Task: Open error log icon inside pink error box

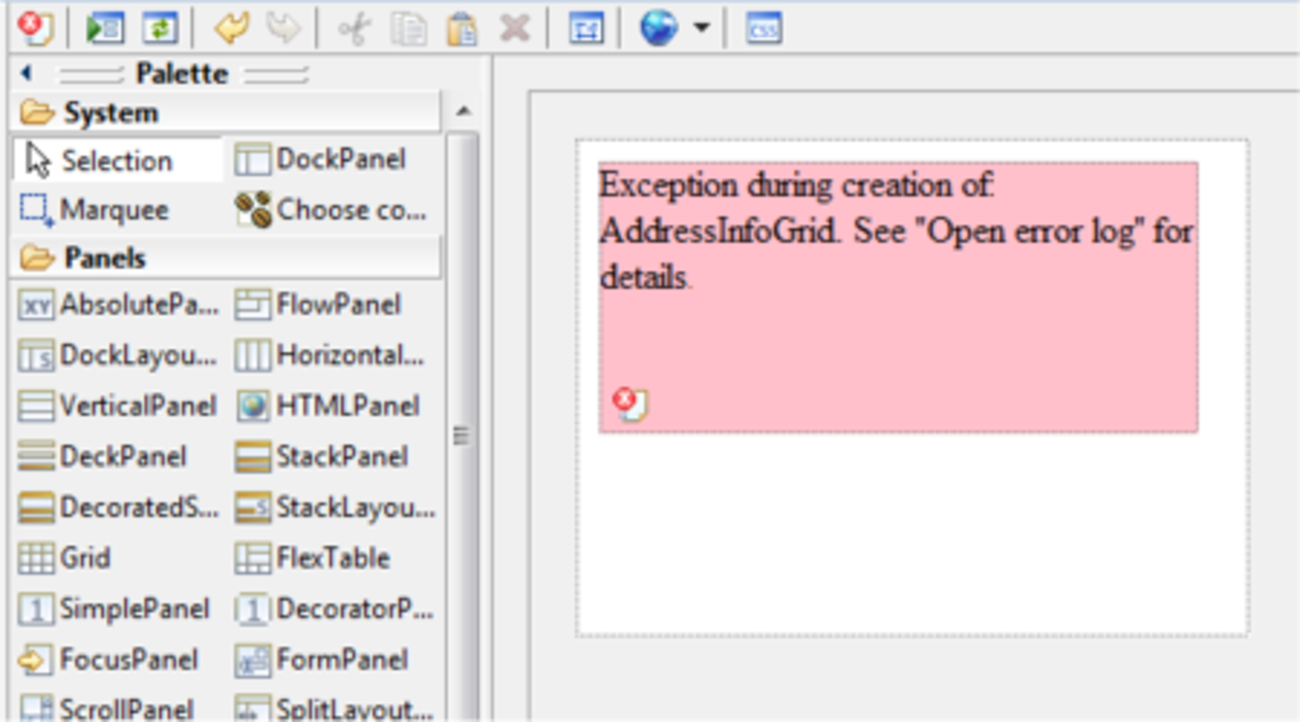Action: (631, 404)
